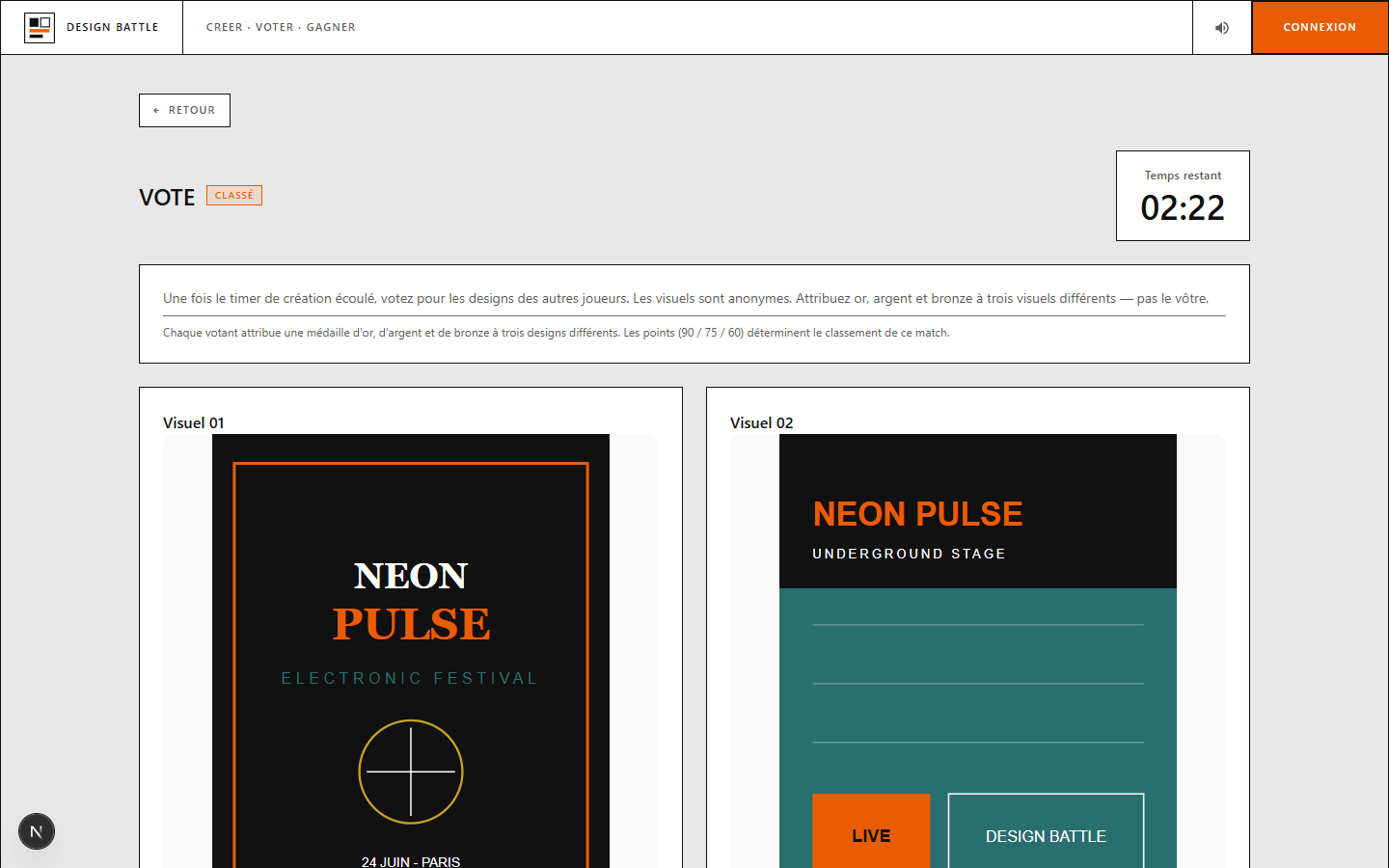Click the 'CREER · VOTER · GAGNER' tagline
The width and height of the screenshot is (1389, 868).
[281, 27]
